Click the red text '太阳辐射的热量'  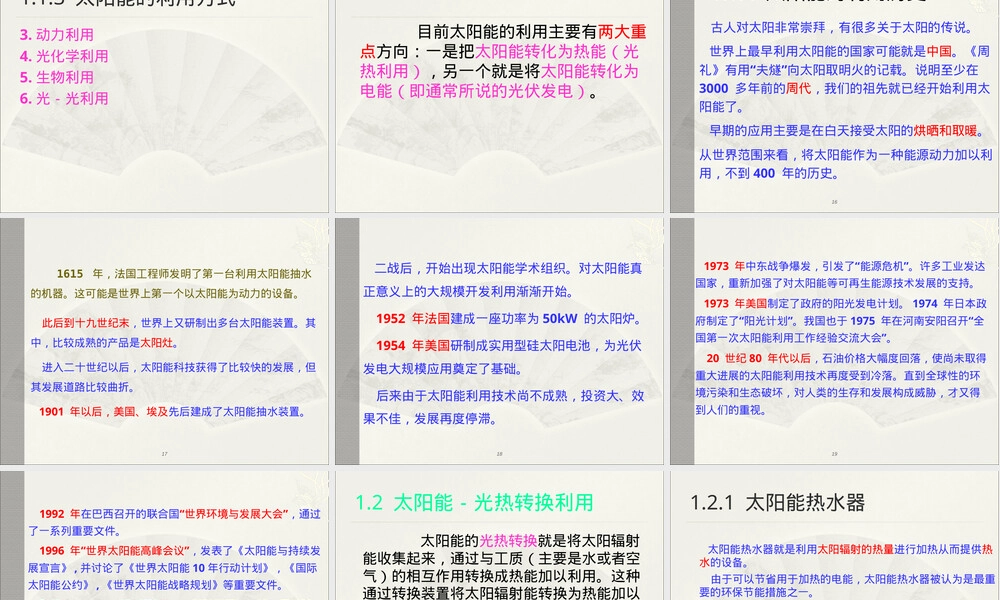855,549
